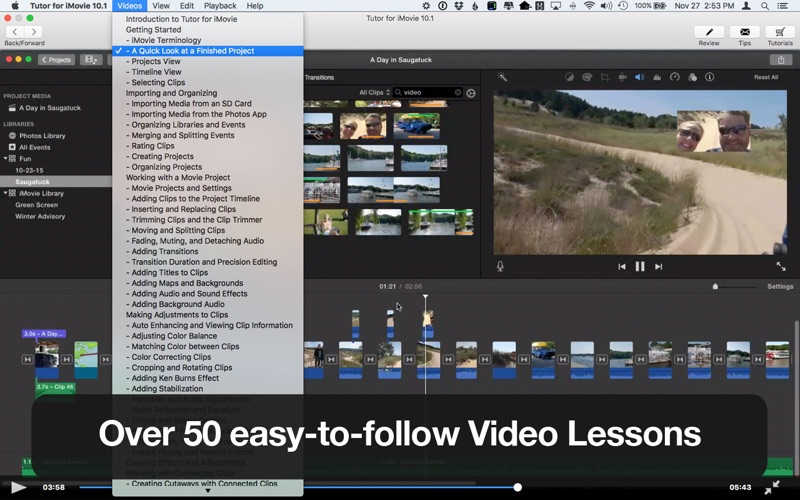This screenshot has height=500, width=800.
Task: Open the Playback menu
Action: pyautogui.click(x=220, y=6)
